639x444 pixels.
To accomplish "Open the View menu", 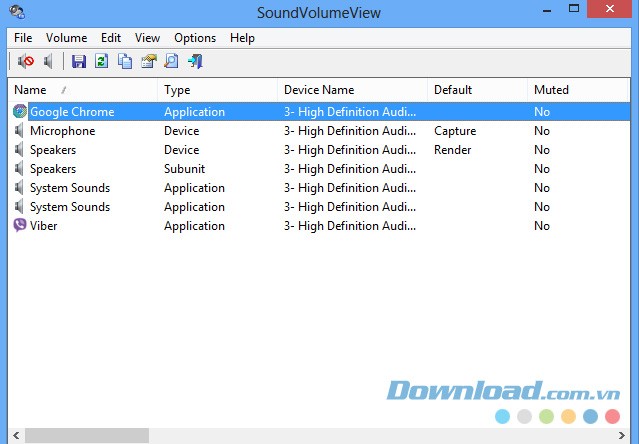I will (147, 38).
